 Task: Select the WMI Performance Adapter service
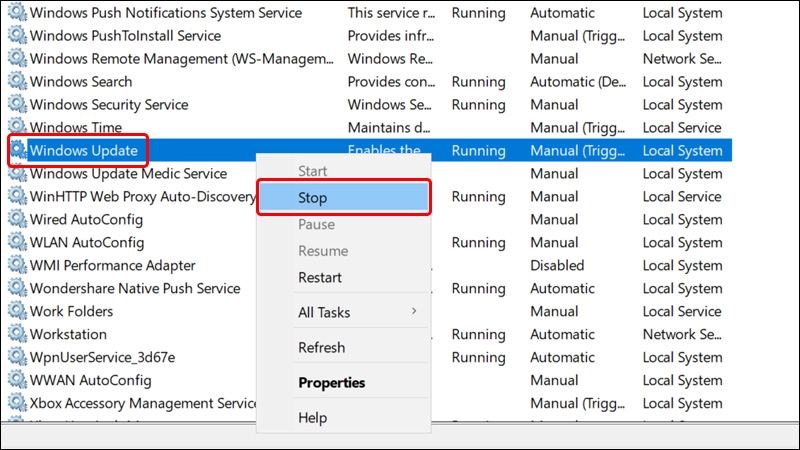coord(112,265)
